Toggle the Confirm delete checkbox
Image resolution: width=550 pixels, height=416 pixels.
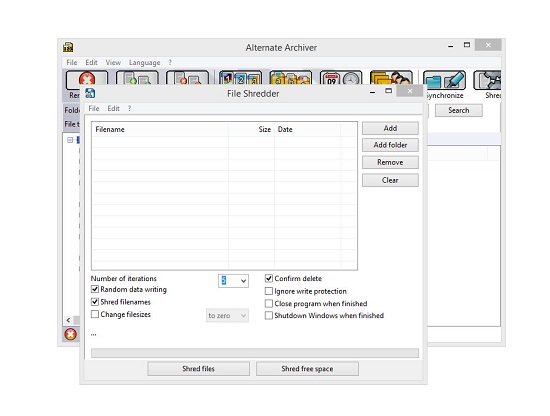[x=269, y=279]
